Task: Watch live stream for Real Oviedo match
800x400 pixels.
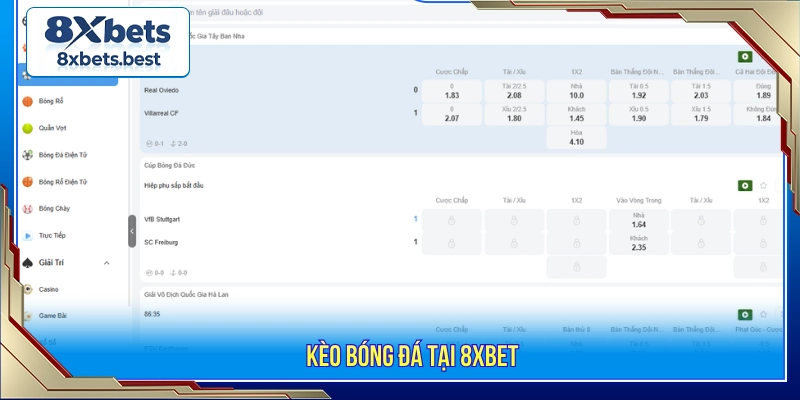Action: click(x=745, y=57)
